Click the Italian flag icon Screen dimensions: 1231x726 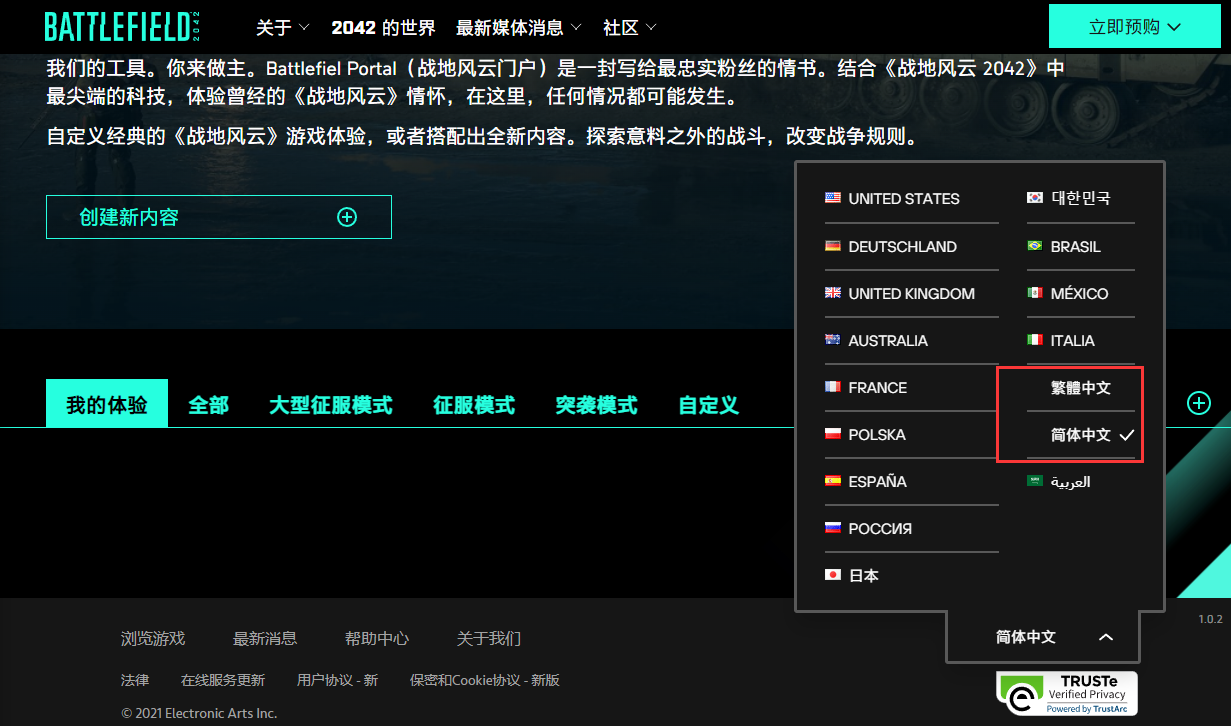1035,340
